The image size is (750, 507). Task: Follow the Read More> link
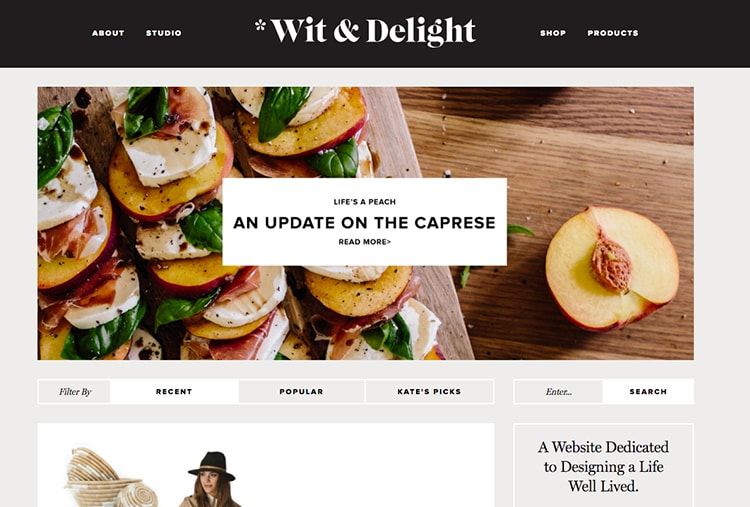tap(364, 242)
